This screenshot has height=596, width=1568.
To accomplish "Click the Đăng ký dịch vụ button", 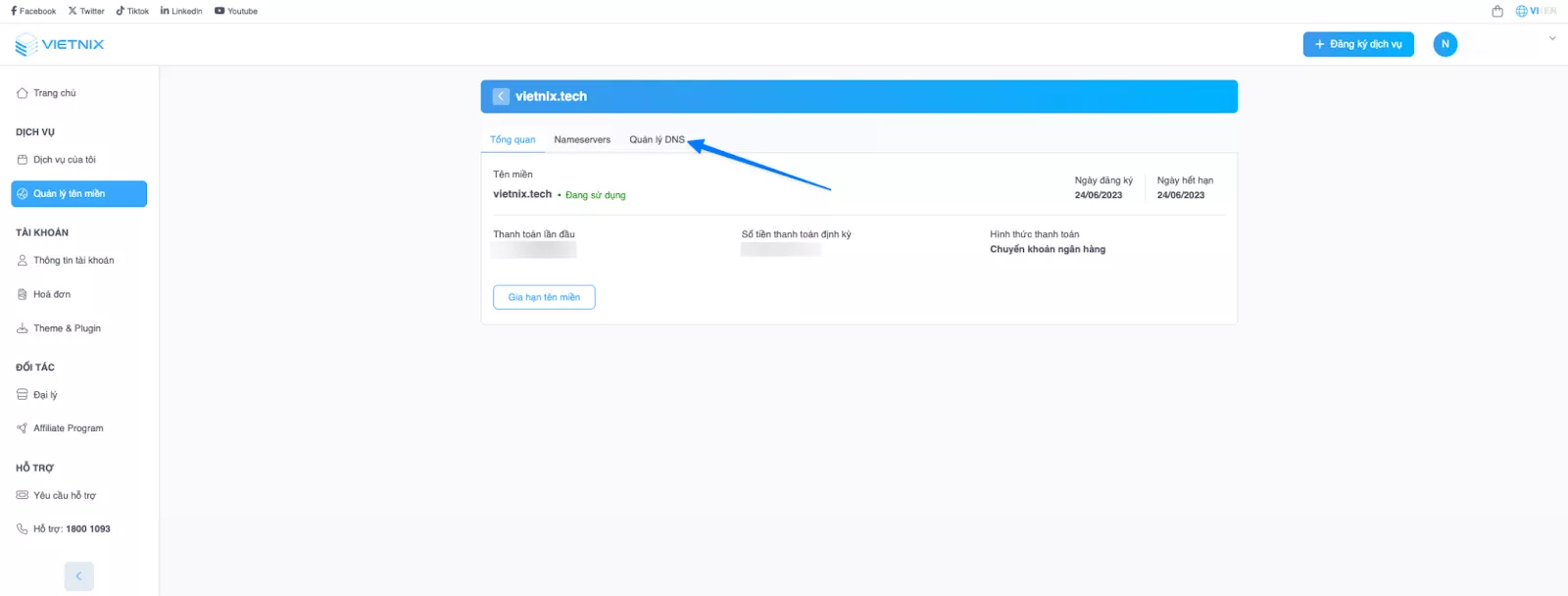I will click(x=1357, y=44).
